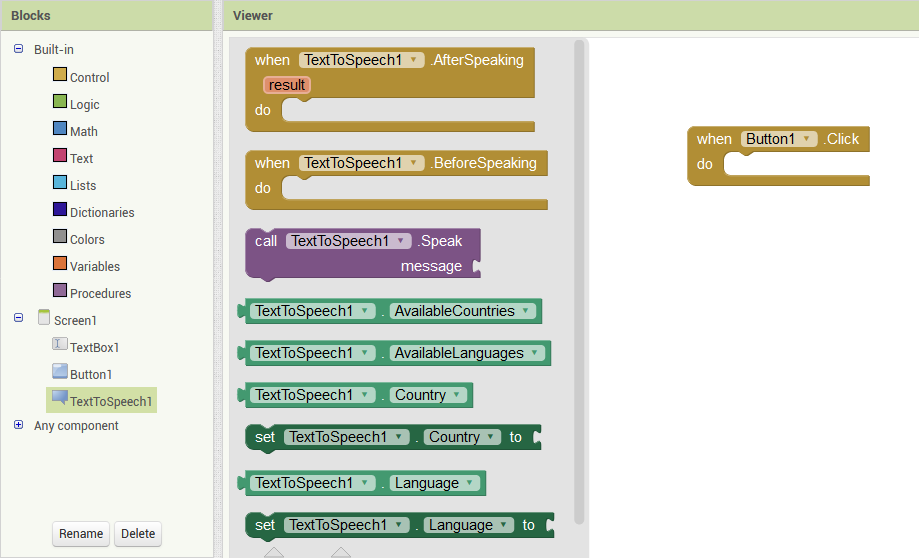Select the Control blocks color icon
The width and height of the screenshot is (919, 558).
coord(60,75)
